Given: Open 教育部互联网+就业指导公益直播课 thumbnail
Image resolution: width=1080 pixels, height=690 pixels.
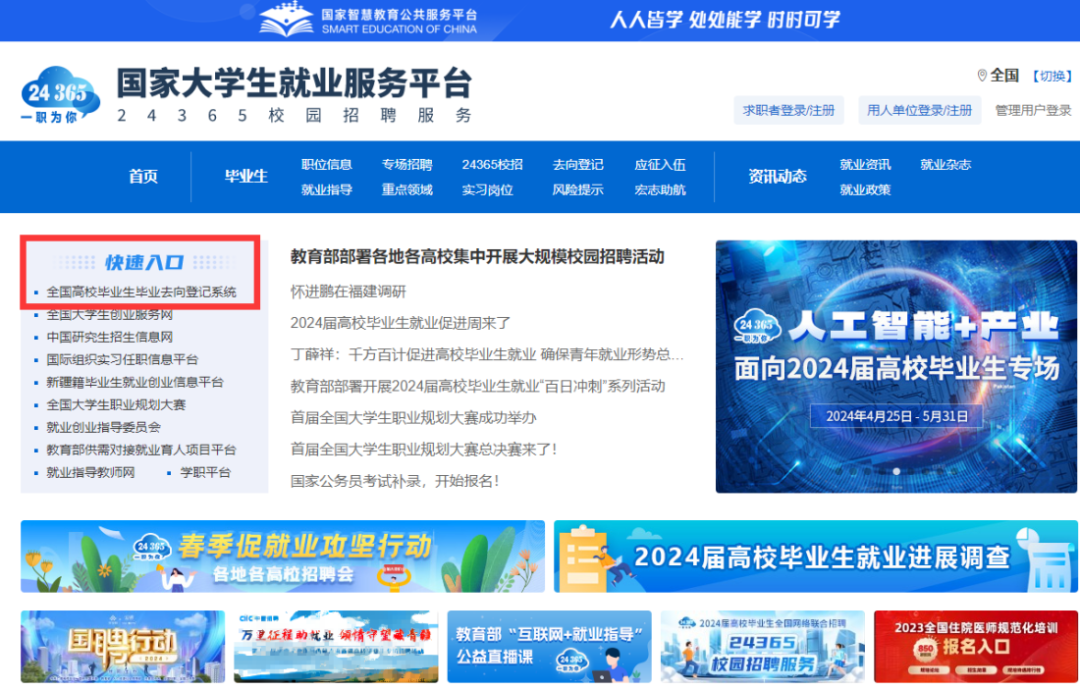Looking at the screenshot, I should pyautogui.click(x=549, y=647).
